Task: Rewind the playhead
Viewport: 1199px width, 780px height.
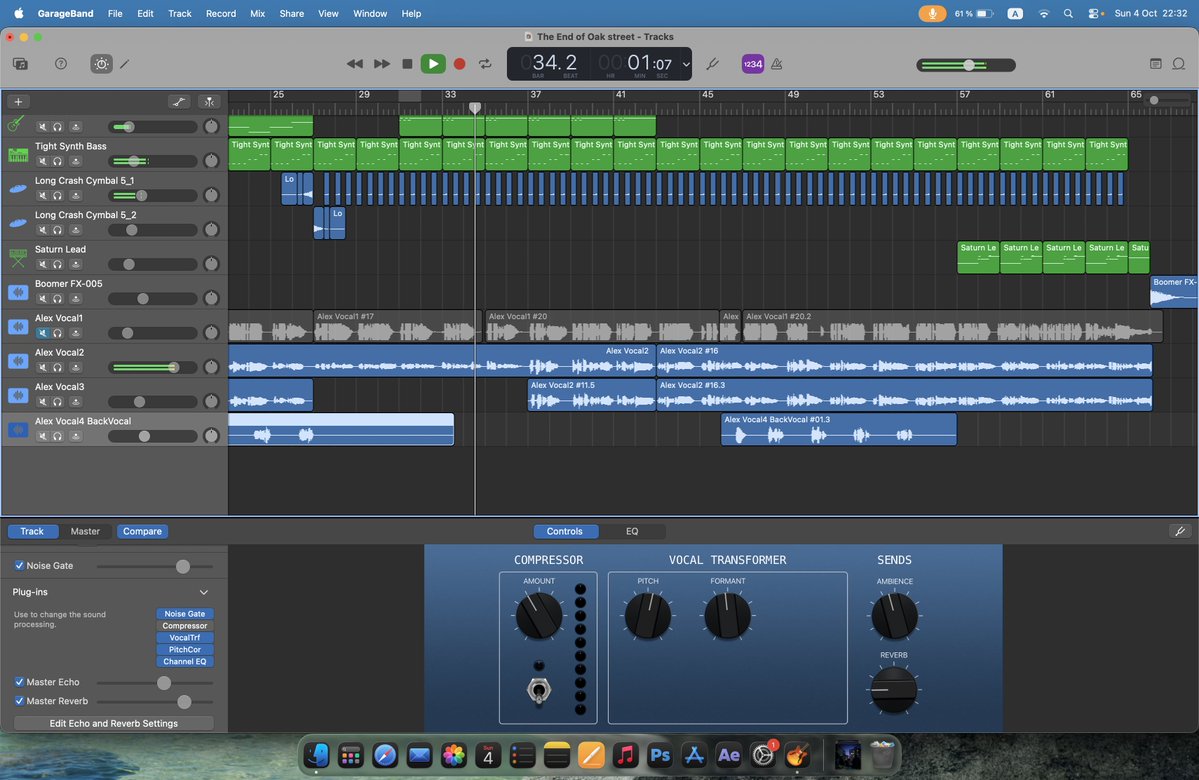Action: tap(354, 64)
